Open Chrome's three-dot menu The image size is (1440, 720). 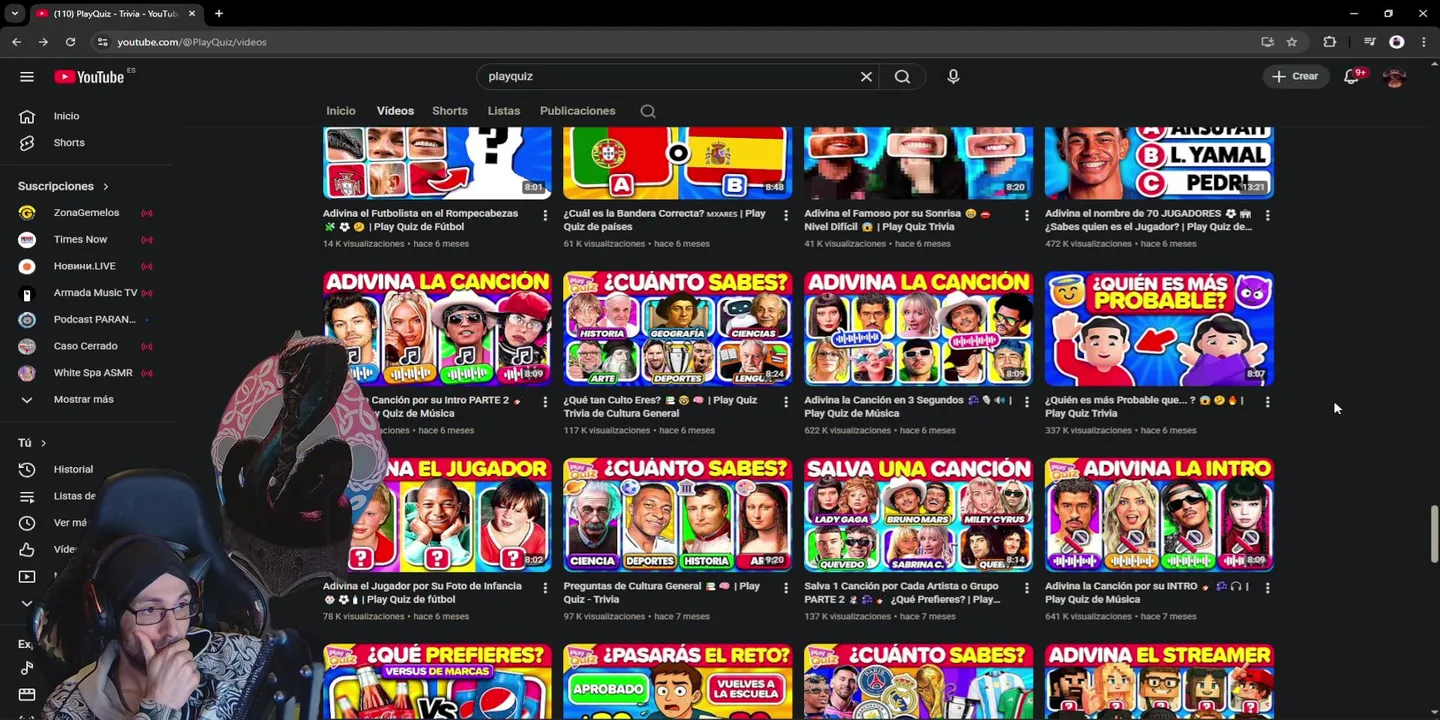(x=1424, y=42)
